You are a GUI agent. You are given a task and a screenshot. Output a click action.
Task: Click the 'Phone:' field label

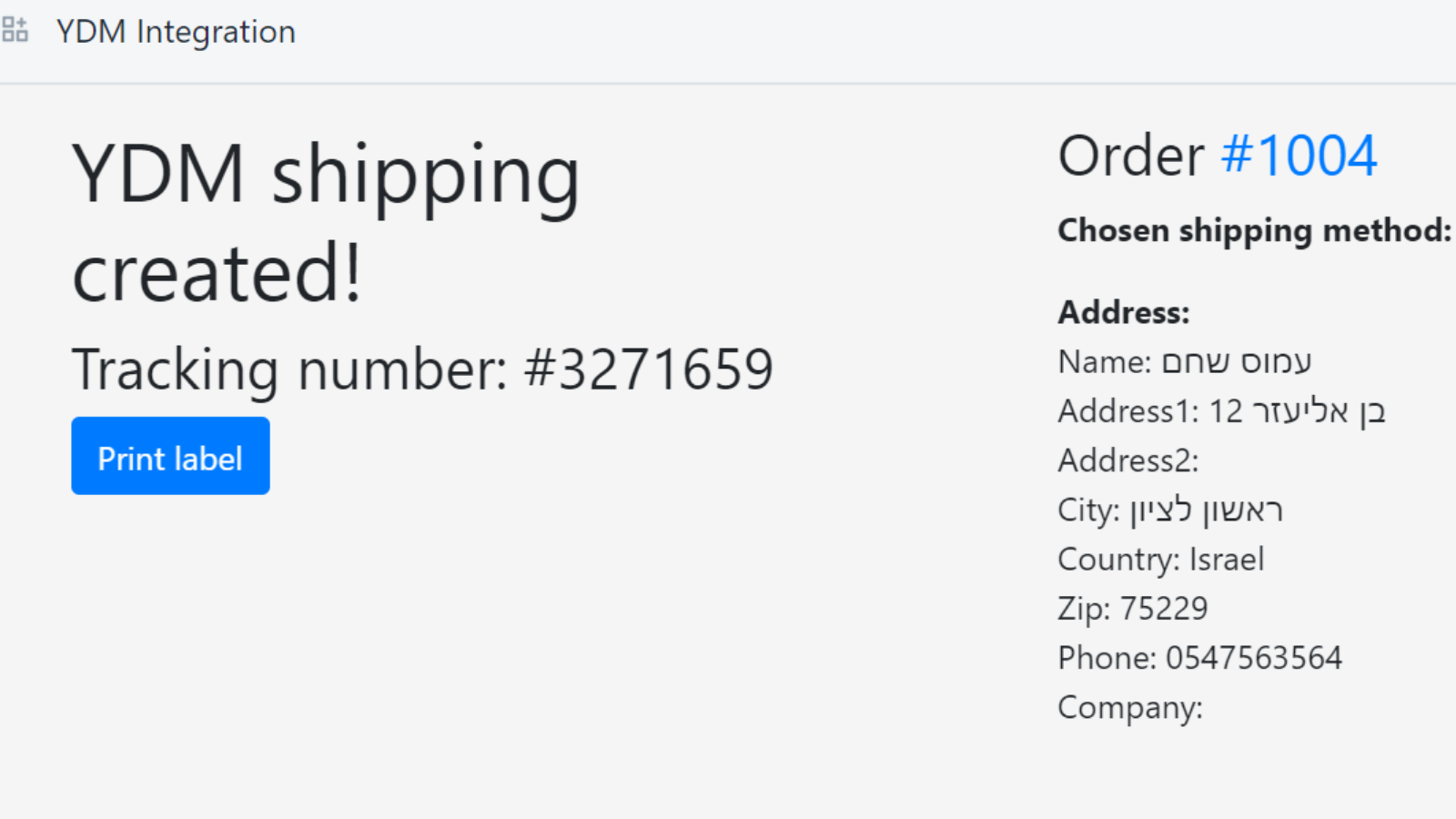1107,658
